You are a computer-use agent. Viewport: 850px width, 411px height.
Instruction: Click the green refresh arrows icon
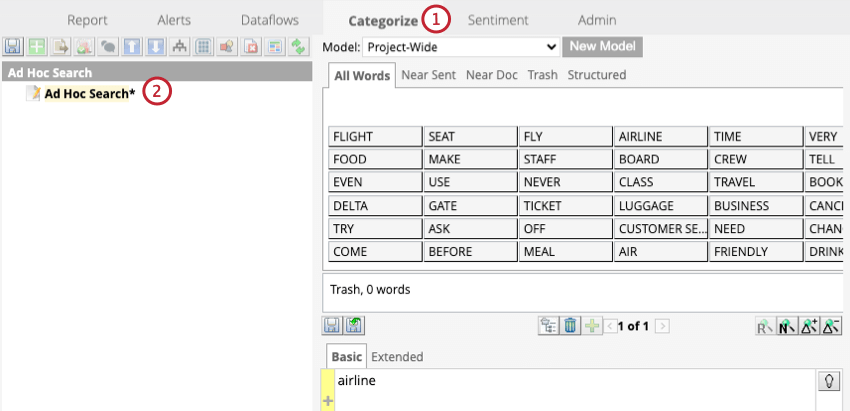[x=297, y=46]
